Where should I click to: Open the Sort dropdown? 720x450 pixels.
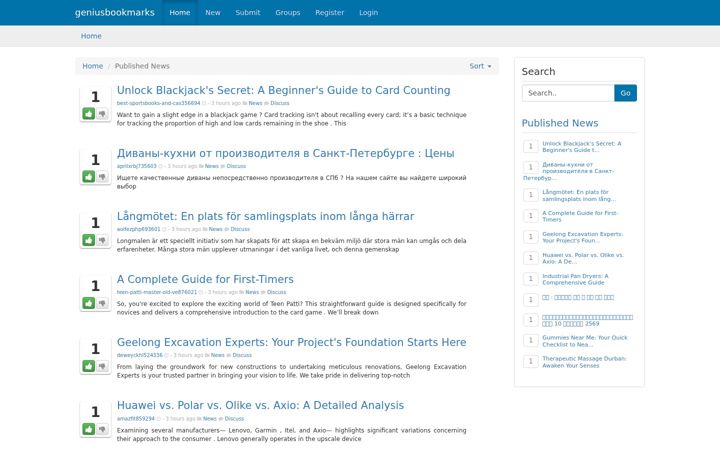pyautogui.click(x=480, y=66)
